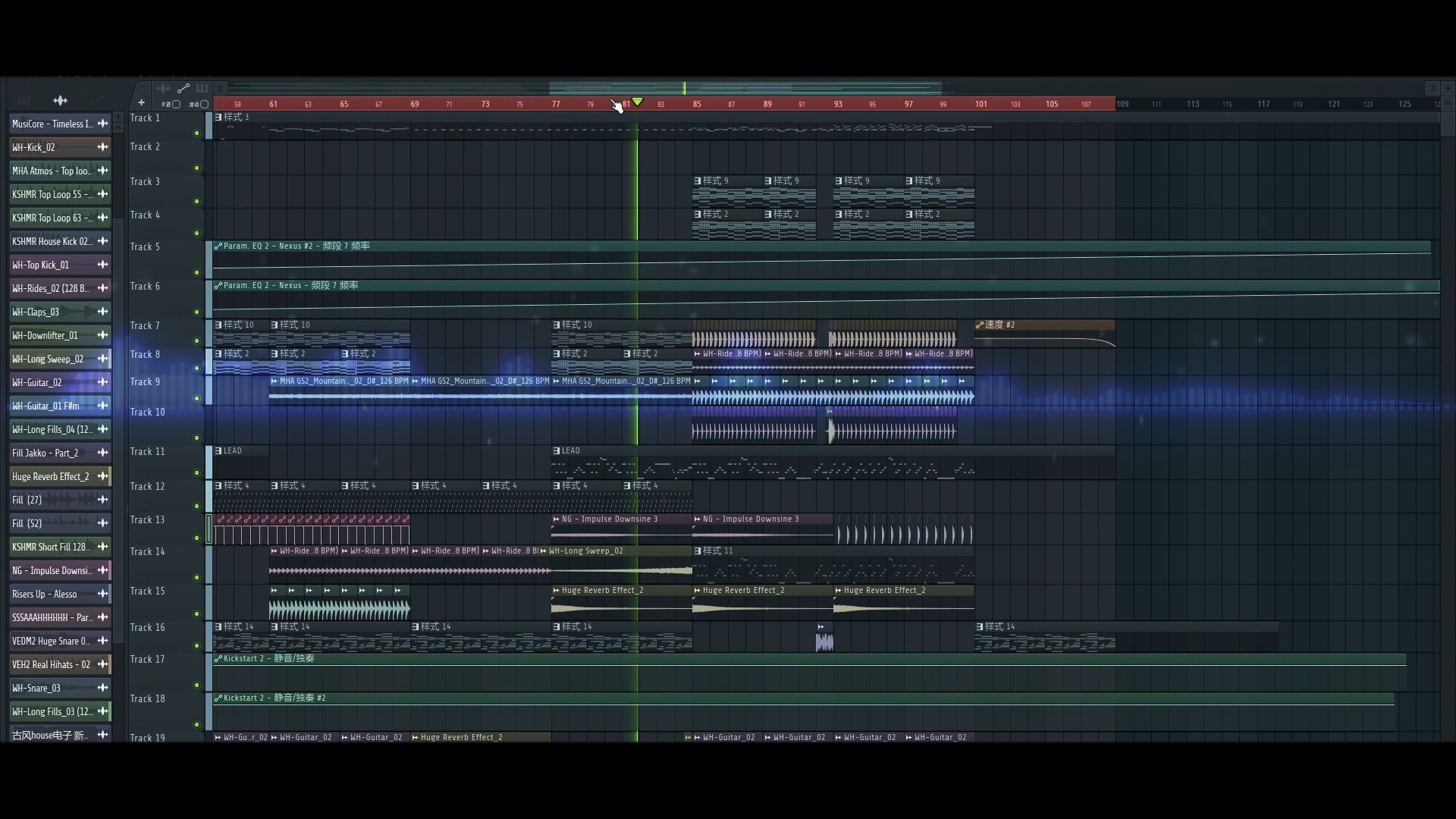Click the waveform icon on WH-Claps_03 item

click(102, 312)
